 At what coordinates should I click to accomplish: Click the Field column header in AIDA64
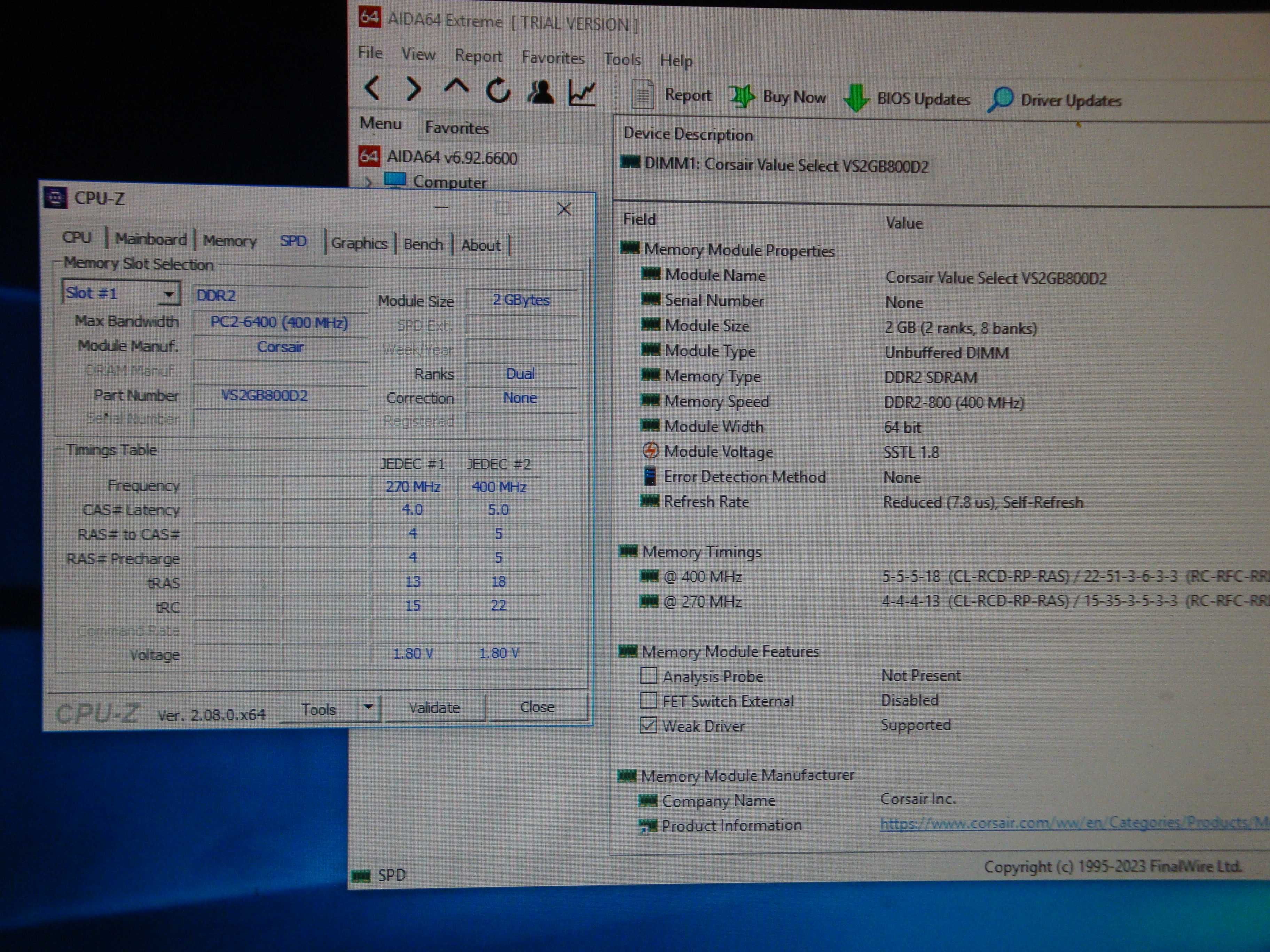point(640,219)
